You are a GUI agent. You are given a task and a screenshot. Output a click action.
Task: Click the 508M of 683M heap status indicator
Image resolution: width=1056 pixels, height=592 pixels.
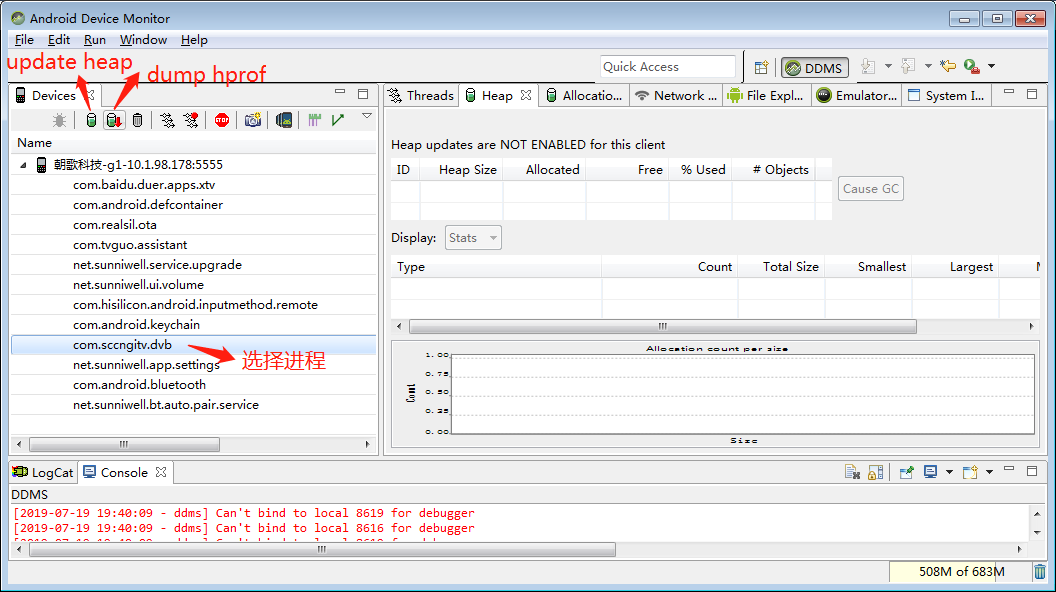click(961, 572)
